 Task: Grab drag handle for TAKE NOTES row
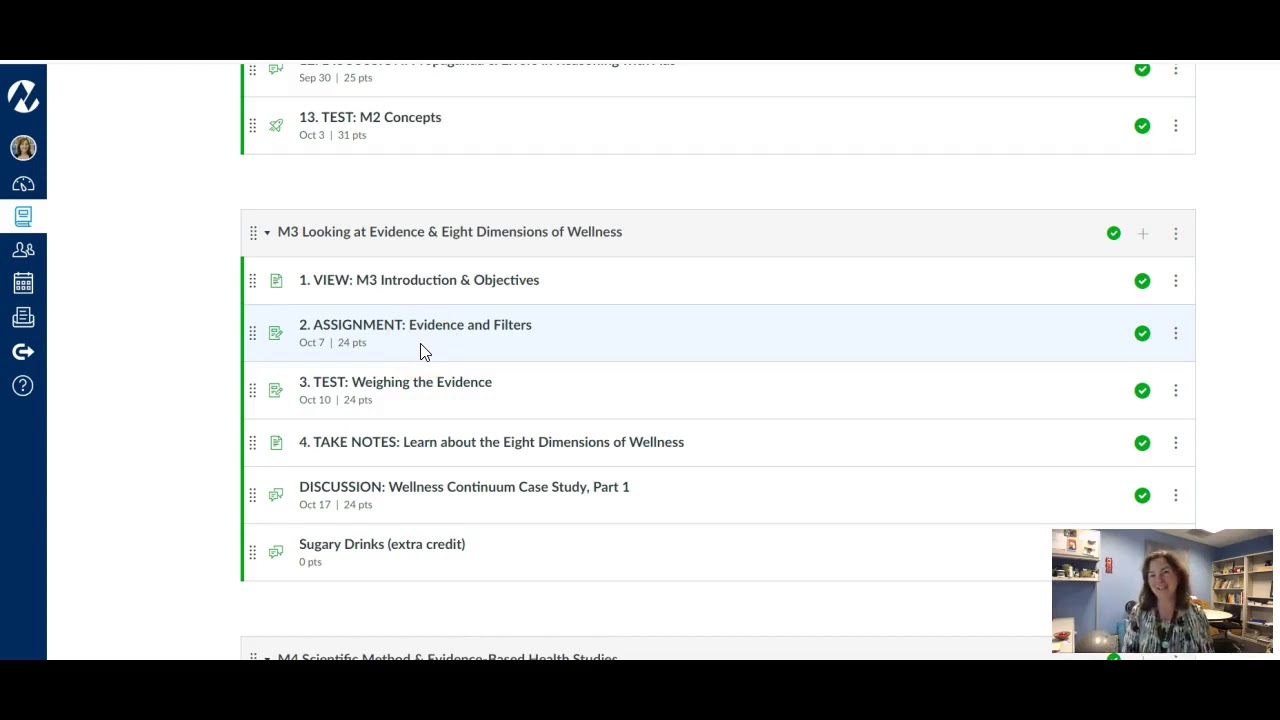pos(252,443)
